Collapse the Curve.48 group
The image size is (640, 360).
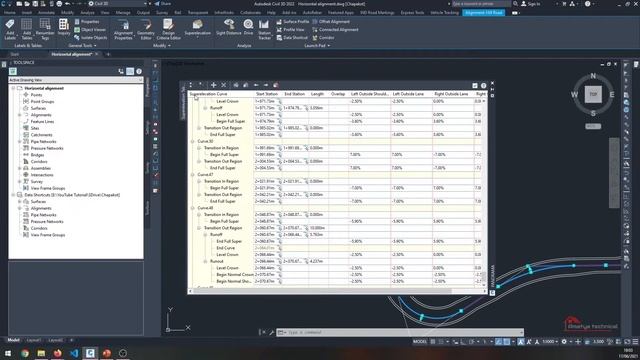(193, 208)
